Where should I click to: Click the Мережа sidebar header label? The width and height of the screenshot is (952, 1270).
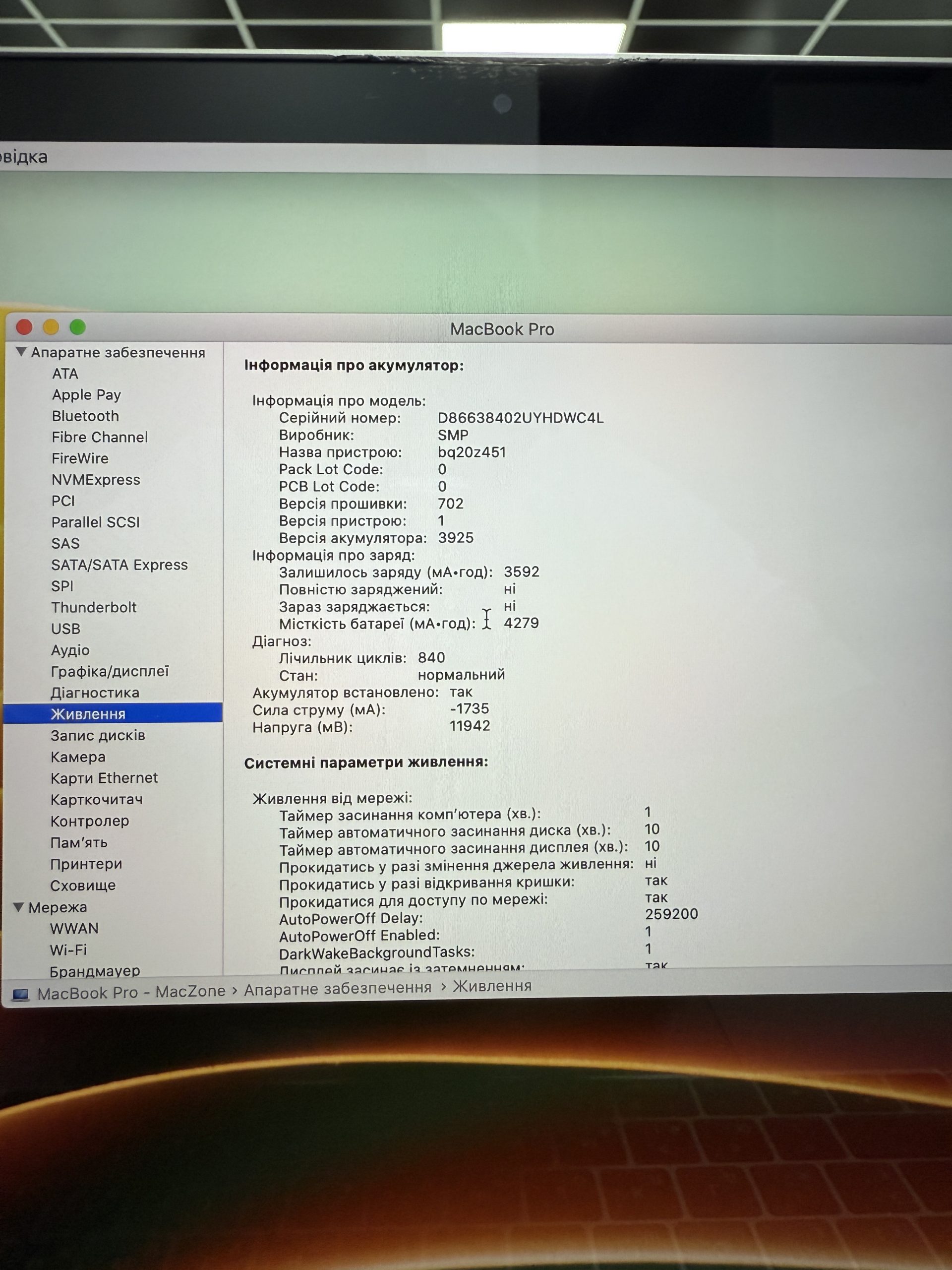pos(58,907)
